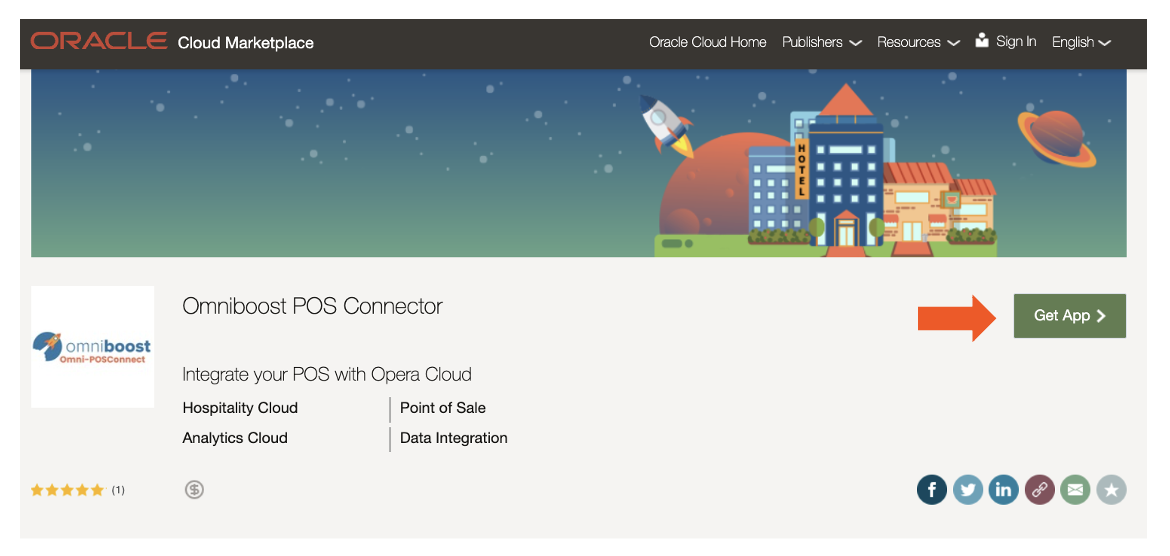
Task: Select the Hospitality Cloud category
Action: click(x=240, y=408)
